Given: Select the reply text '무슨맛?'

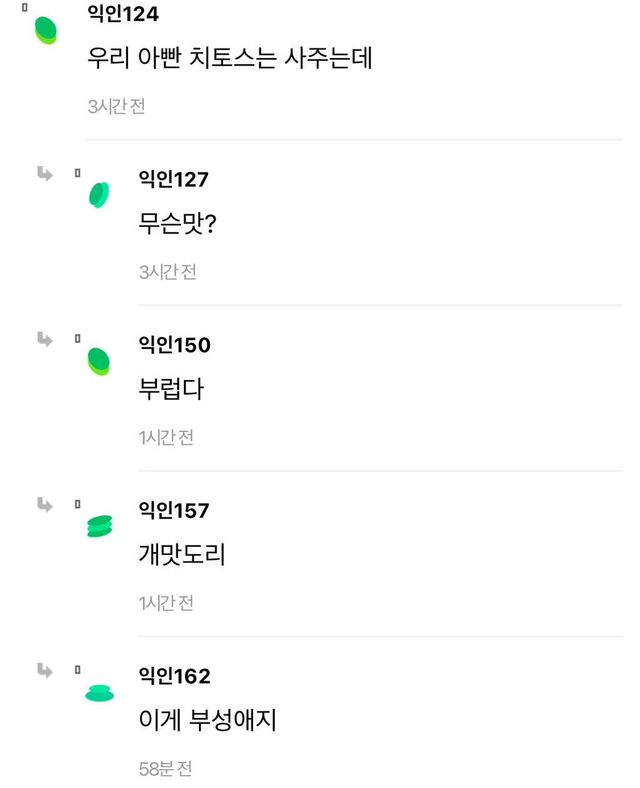Looking at the screenshot, I should [x=178, y=223].
